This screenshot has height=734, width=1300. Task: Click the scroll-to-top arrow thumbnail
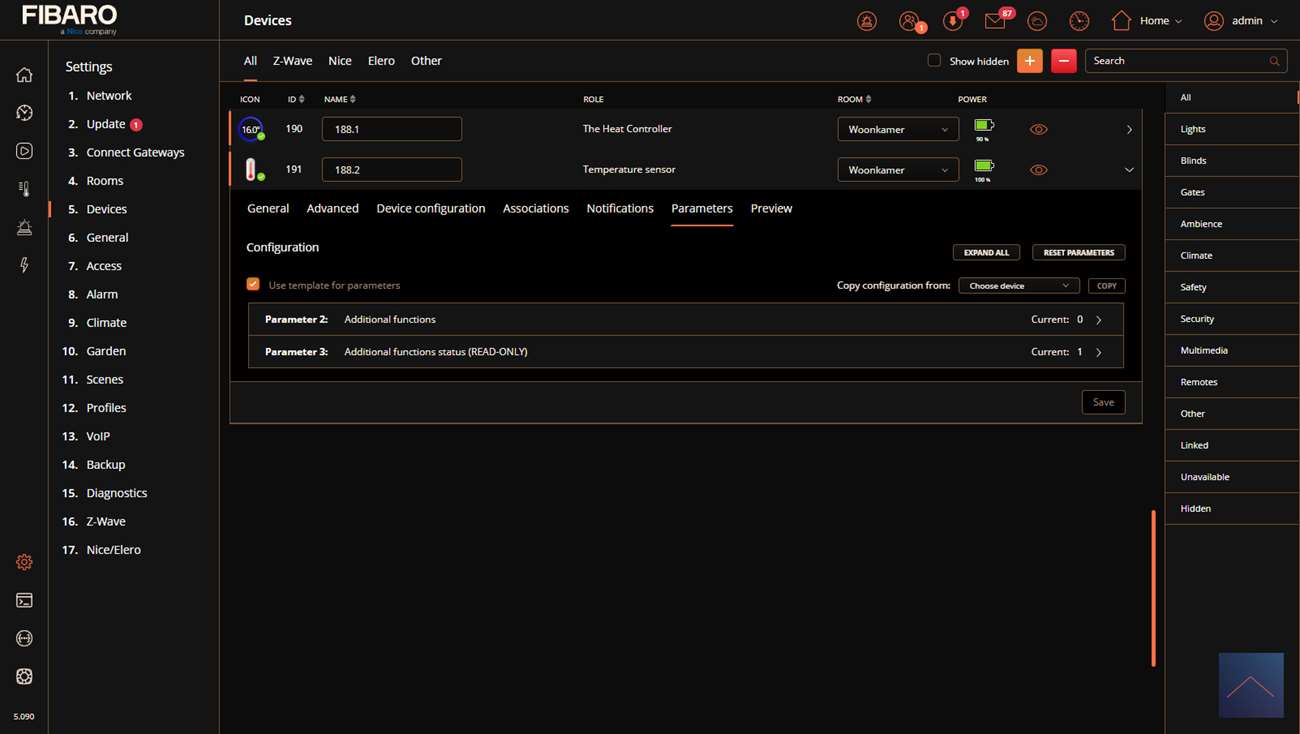tap(1250, 685)
